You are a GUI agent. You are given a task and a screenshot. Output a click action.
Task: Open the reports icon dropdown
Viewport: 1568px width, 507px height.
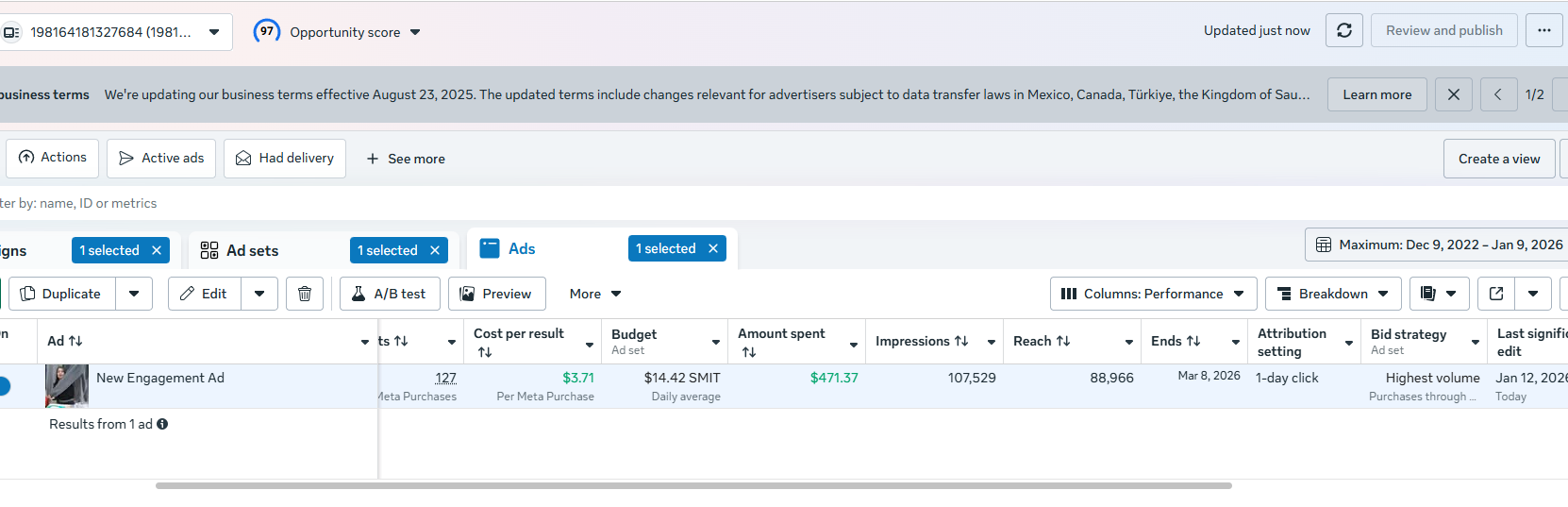[x=1439, y=294]
